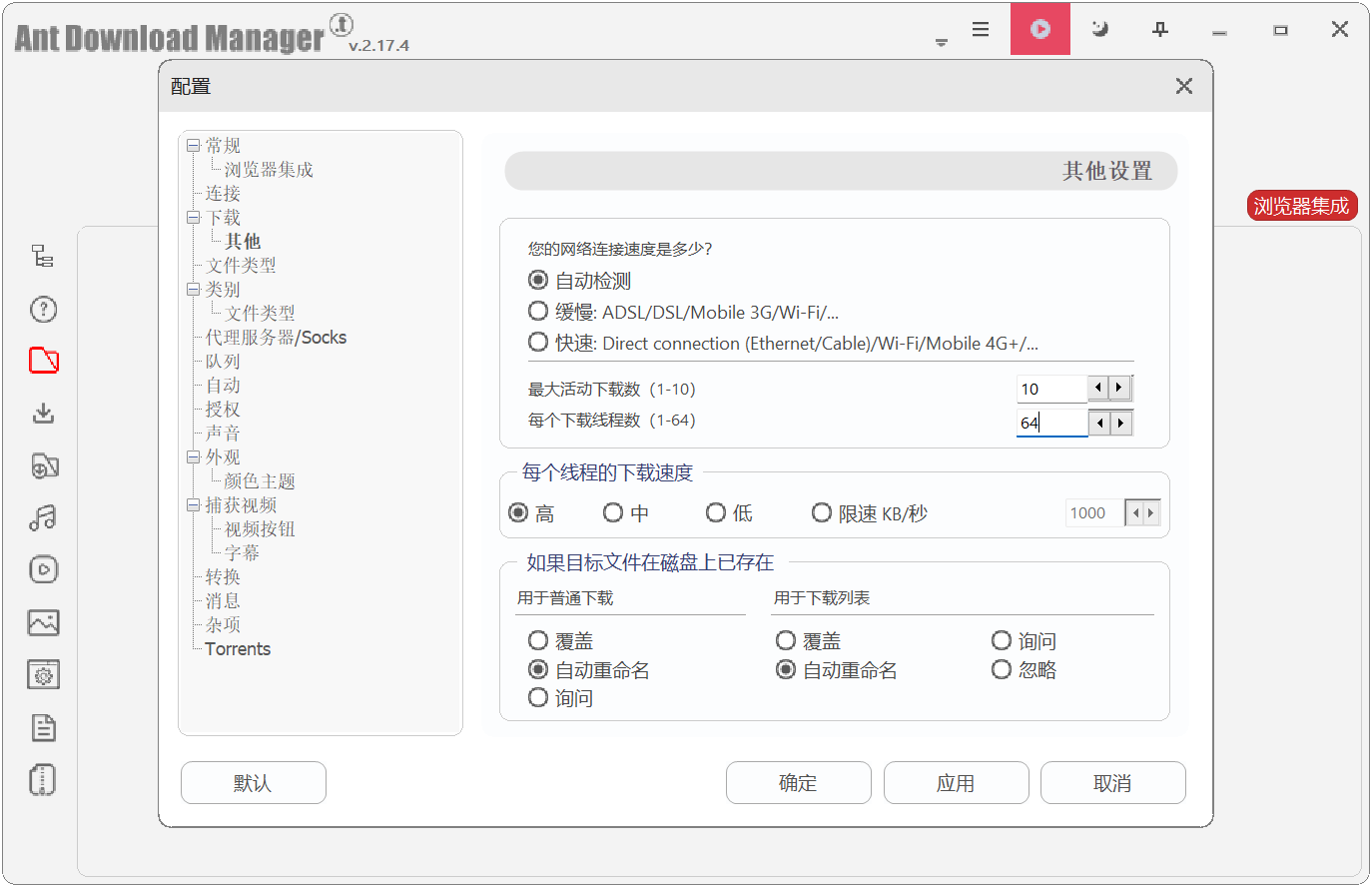Increase threads per download stepper
Screen dimensions: 1372x887
point(1120,423)
